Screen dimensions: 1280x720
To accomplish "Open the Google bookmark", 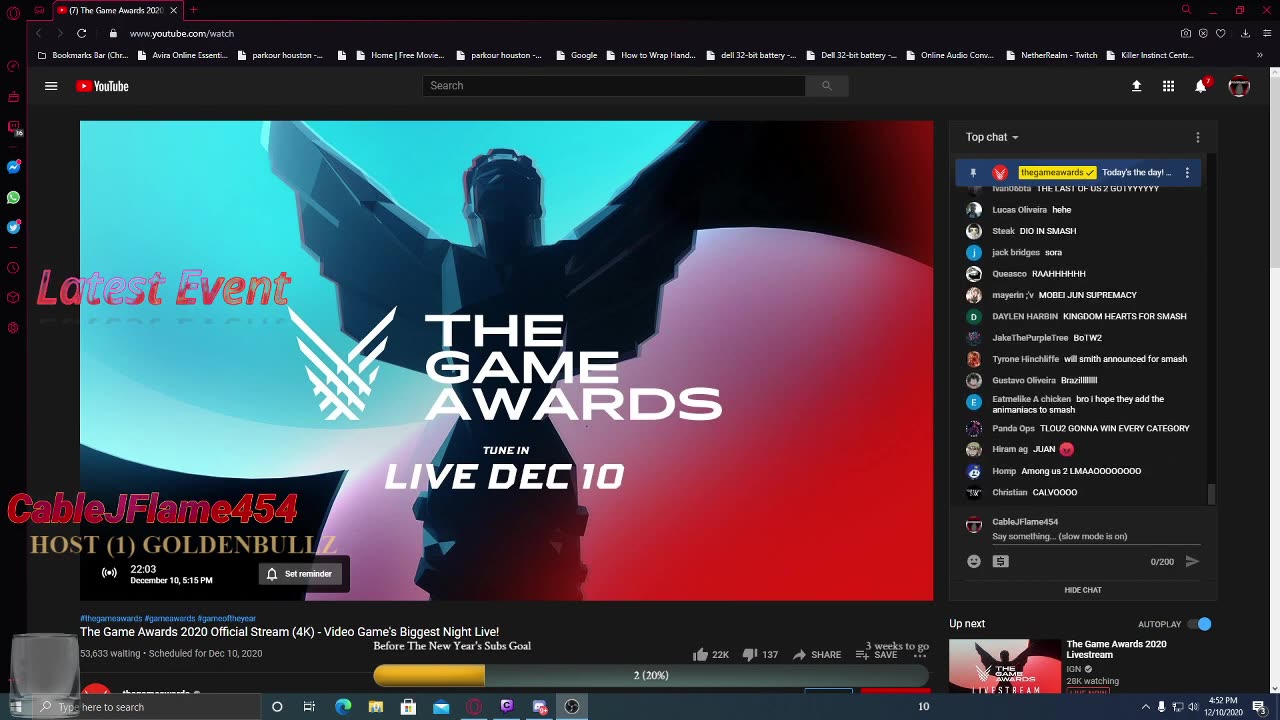I will (577, 55).
